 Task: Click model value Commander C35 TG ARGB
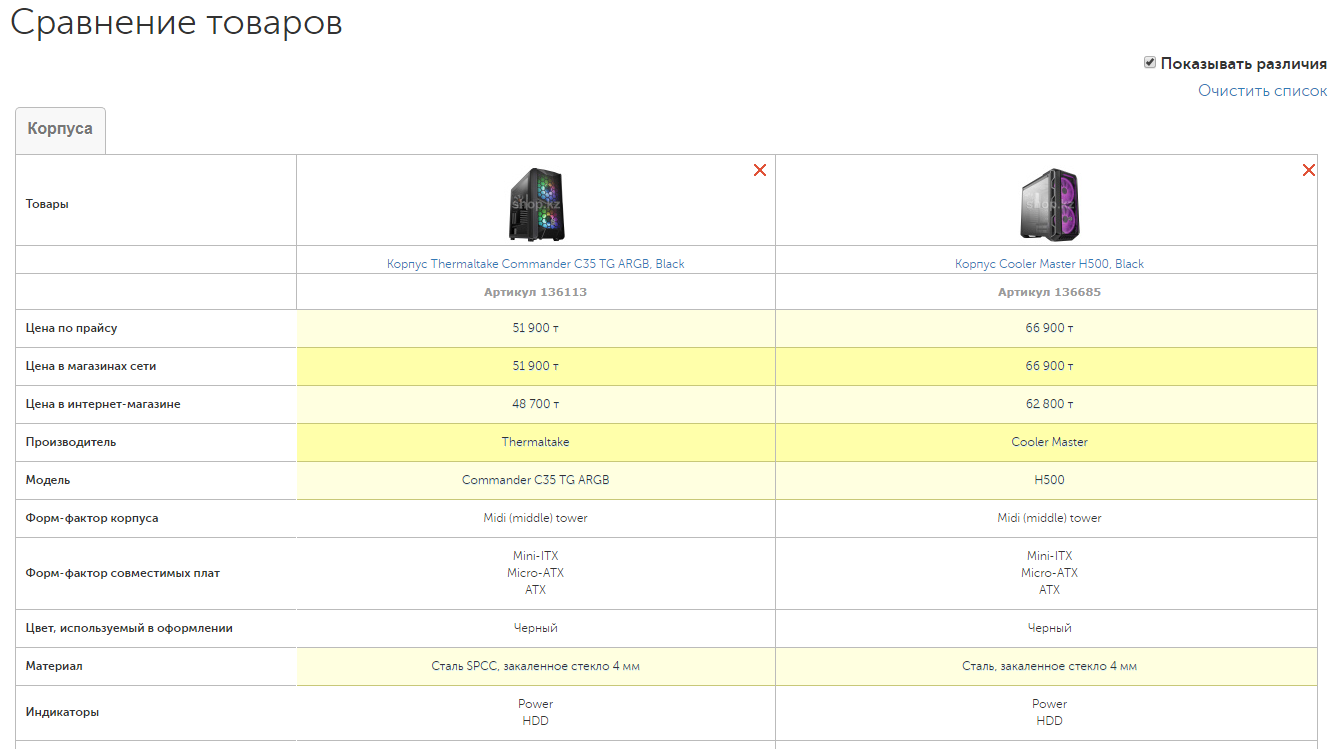click(536, 480)
